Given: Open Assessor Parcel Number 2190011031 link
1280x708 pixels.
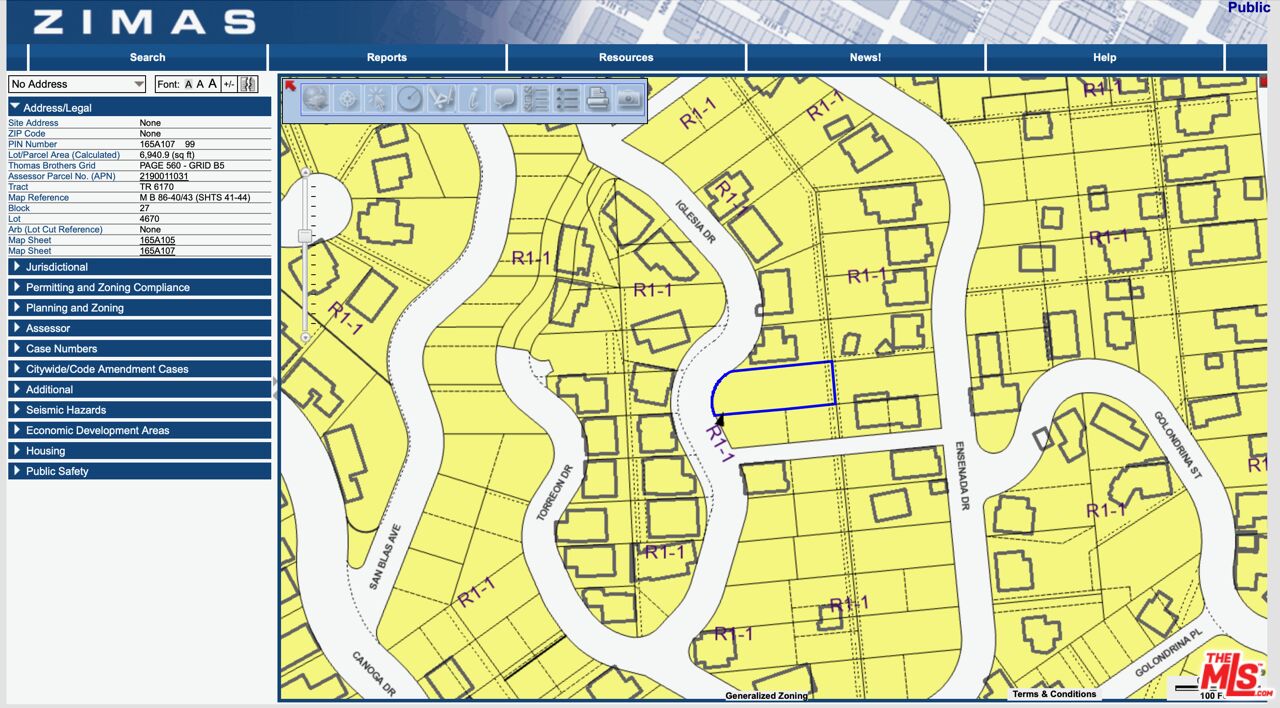Looking at the screenshot, I should click(x=163, y=176).
